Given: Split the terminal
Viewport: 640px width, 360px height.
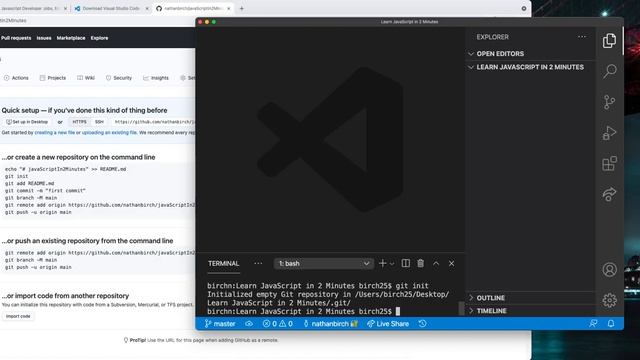Looking at the screenshot, I should tap(406, 263).
